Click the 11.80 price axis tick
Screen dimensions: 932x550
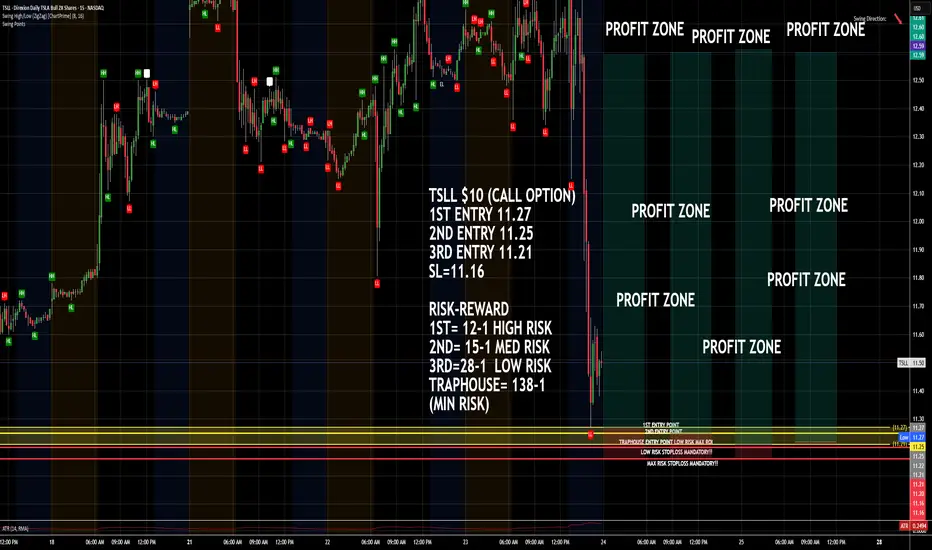918,278
